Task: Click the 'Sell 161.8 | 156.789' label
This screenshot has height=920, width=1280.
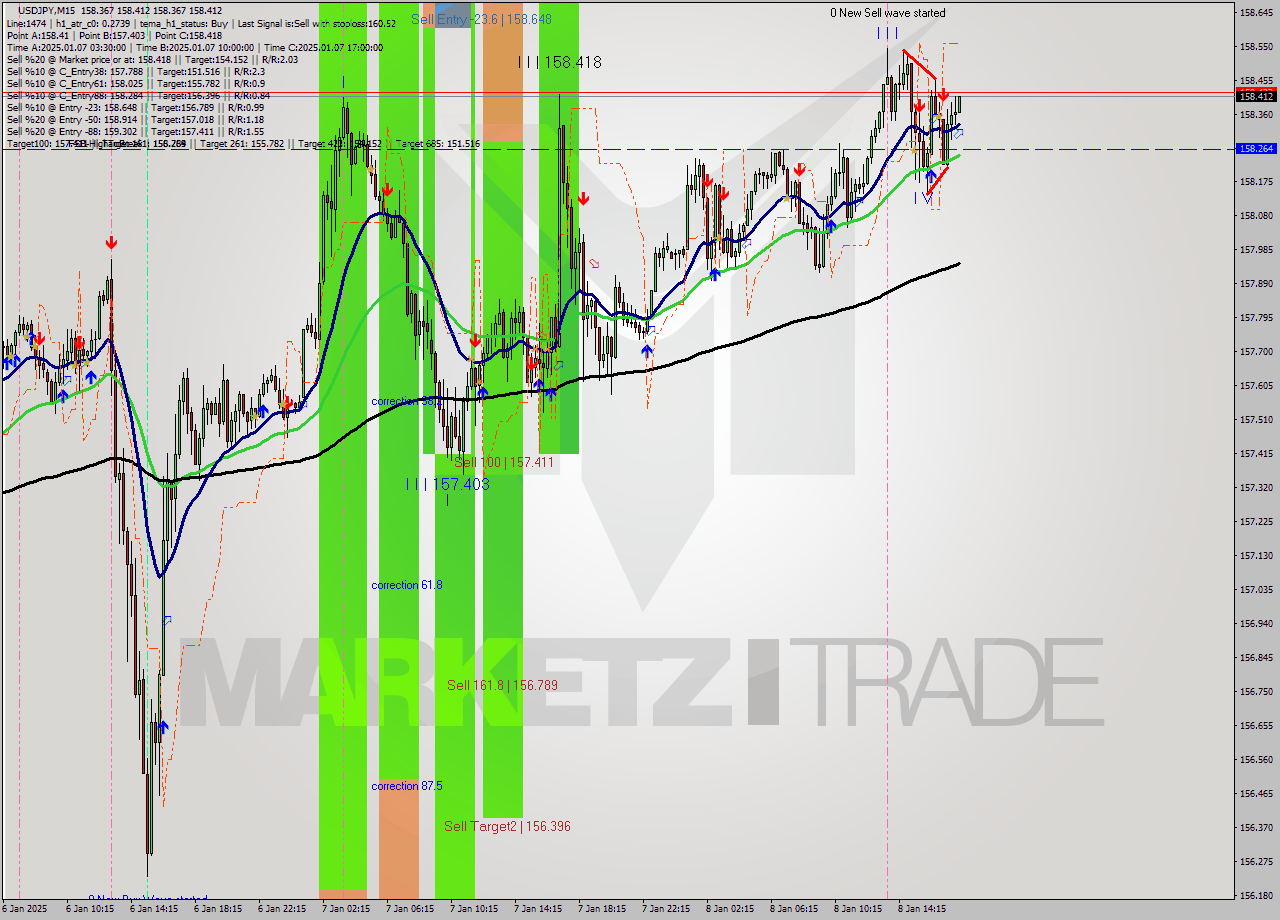Action: click(x=502, y=685)
